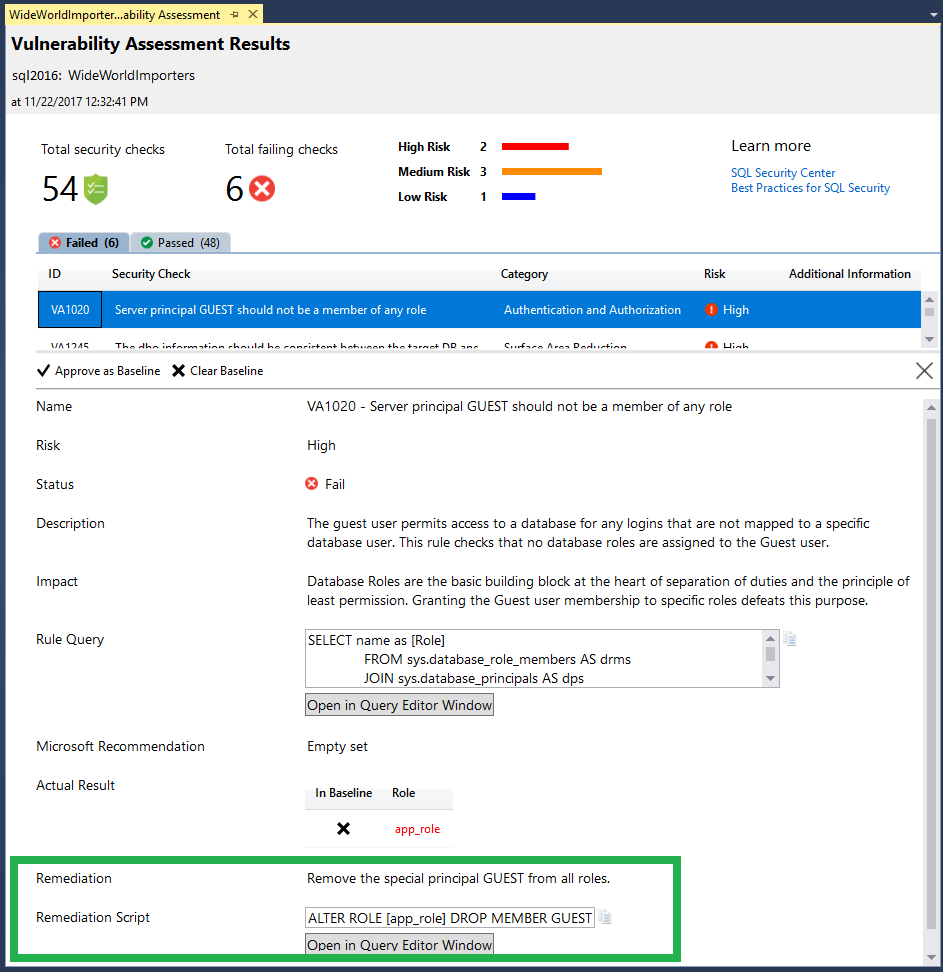Click the Medium Risk orange bar

tap(550, 171)
